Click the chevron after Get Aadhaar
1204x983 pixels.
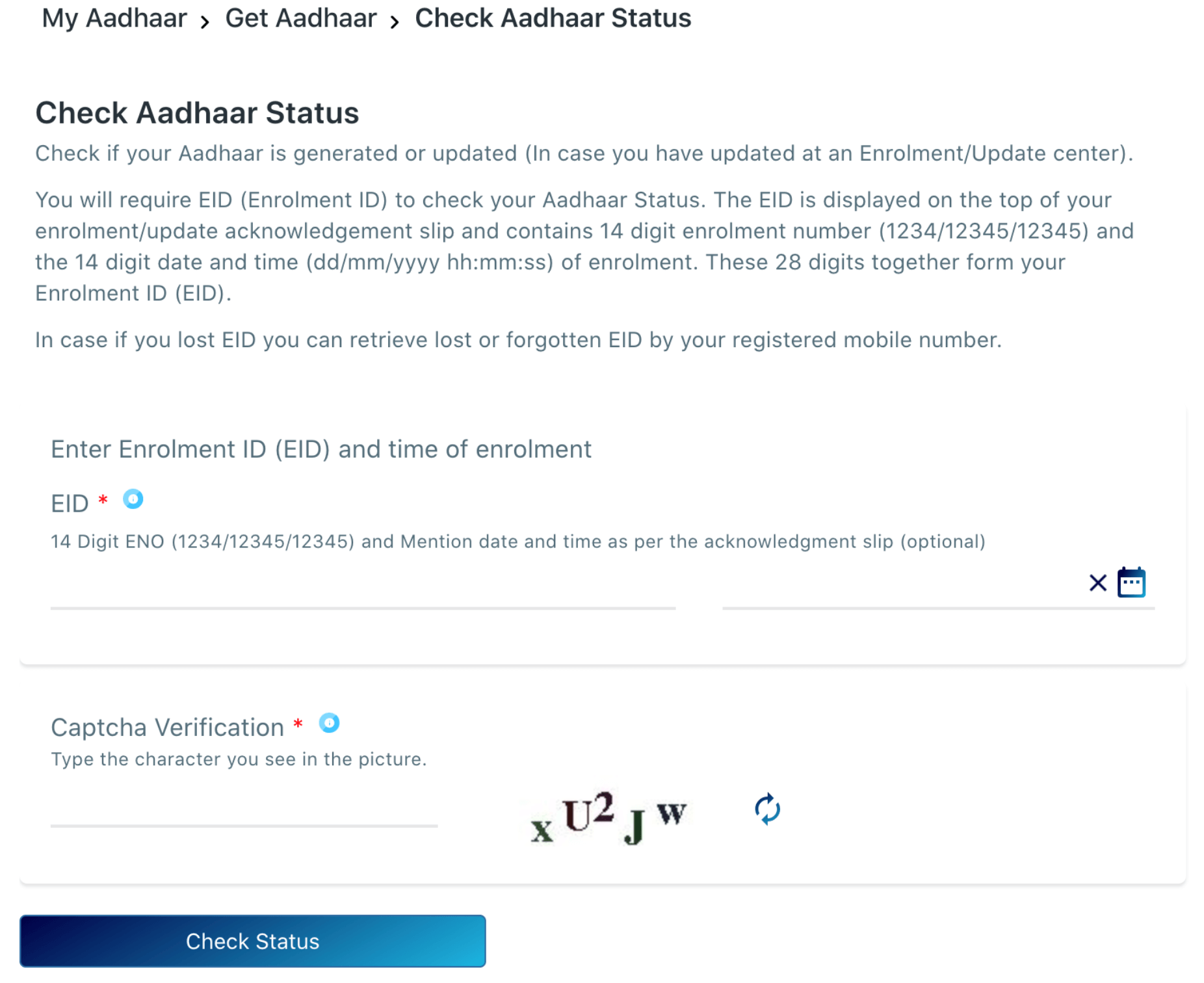click(x=395, y=21)
